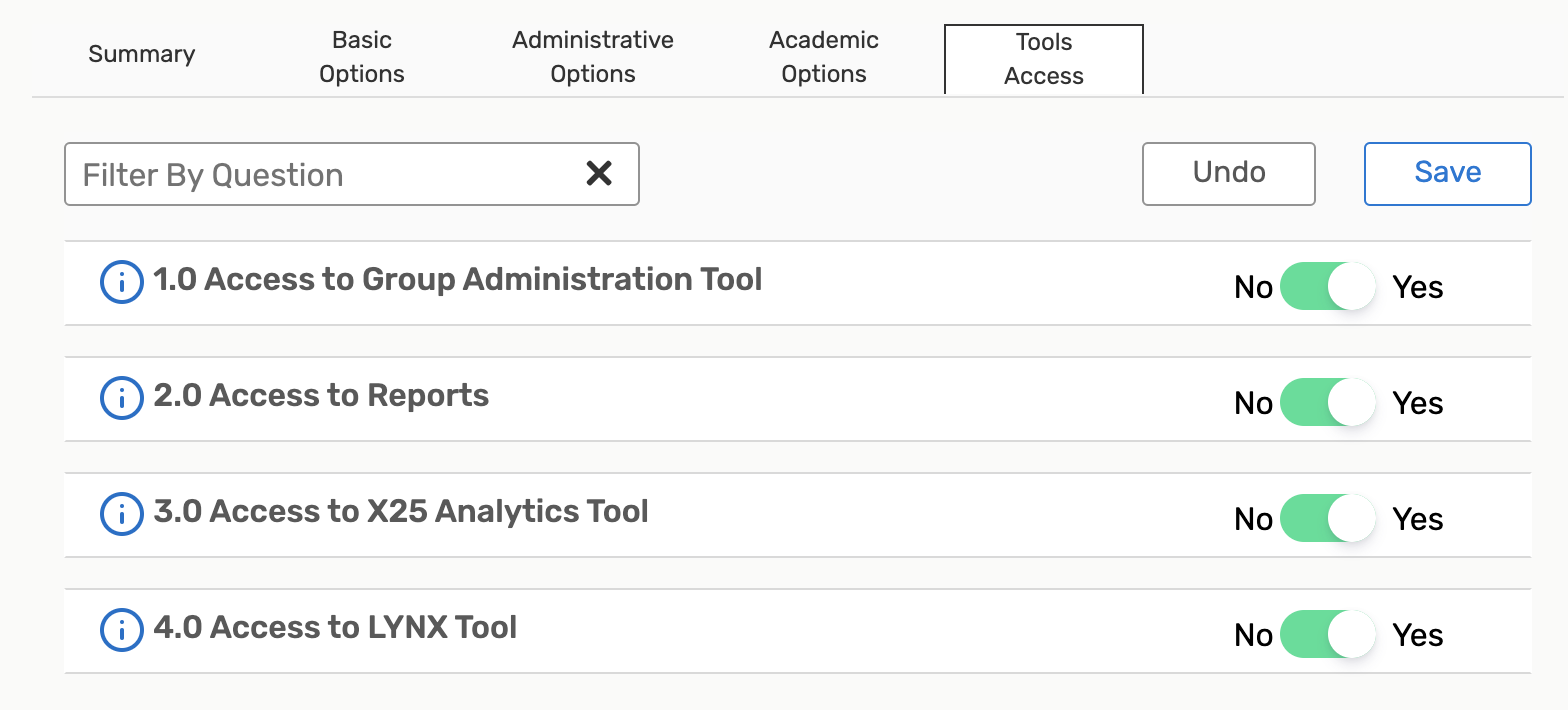1568x710 pixels.
Task: Click info icon for LYNX Tool access
Action: (x=122, y=631)
